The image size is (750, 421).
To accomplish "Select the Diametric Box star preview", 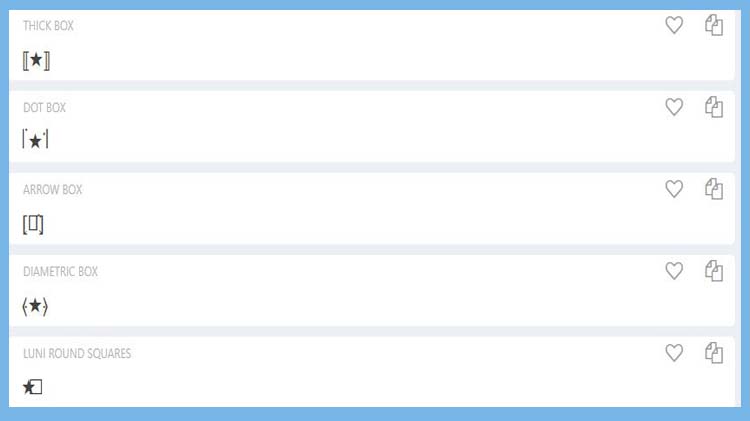I will [x=35, y=306].
